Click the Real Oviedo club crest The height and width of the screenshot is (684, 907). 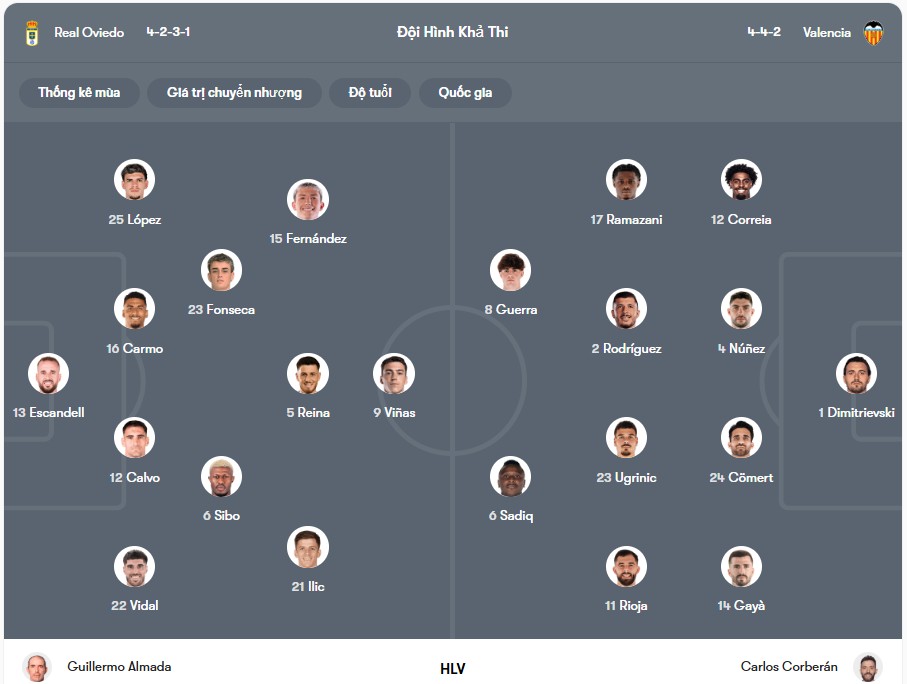point(32,33)
